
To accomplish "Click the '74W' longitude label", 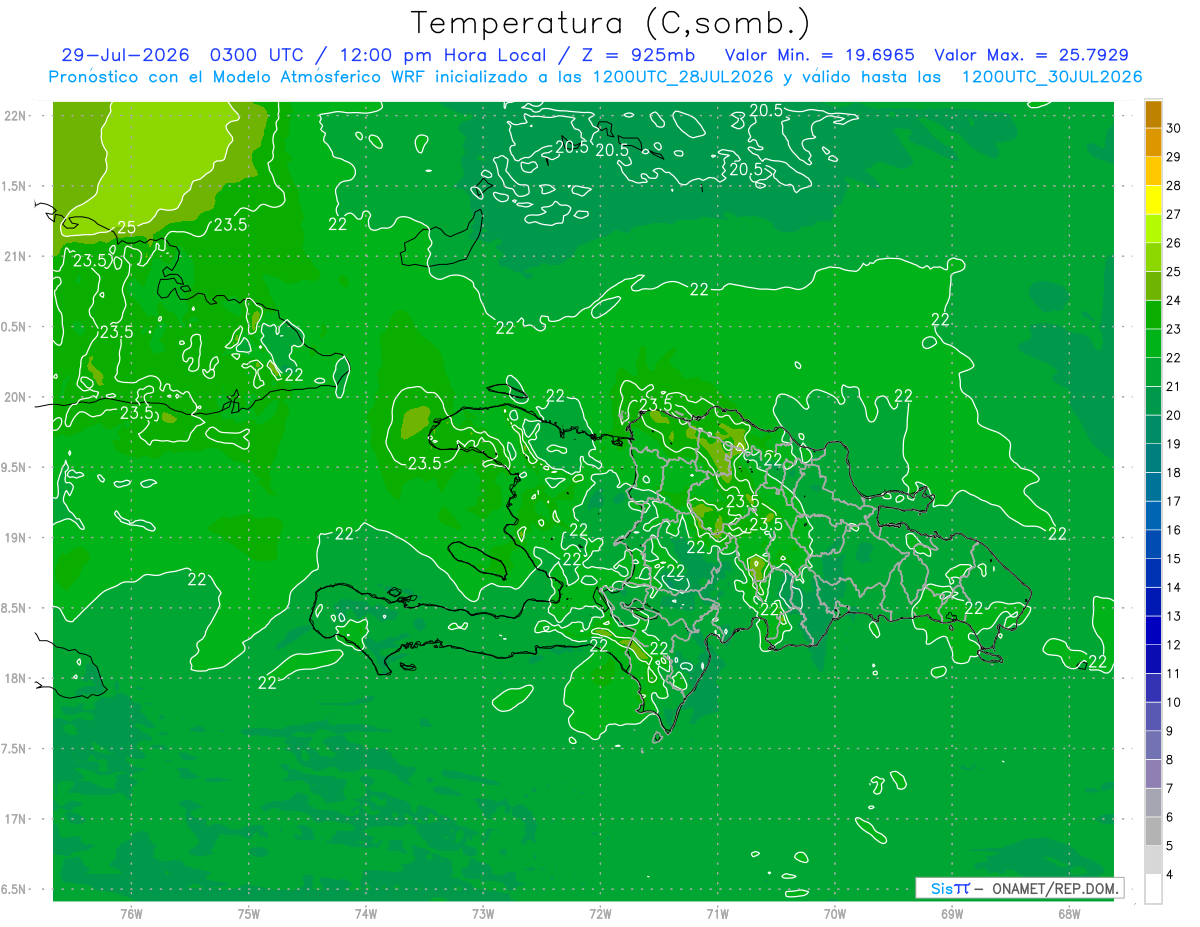I will 366,912.
